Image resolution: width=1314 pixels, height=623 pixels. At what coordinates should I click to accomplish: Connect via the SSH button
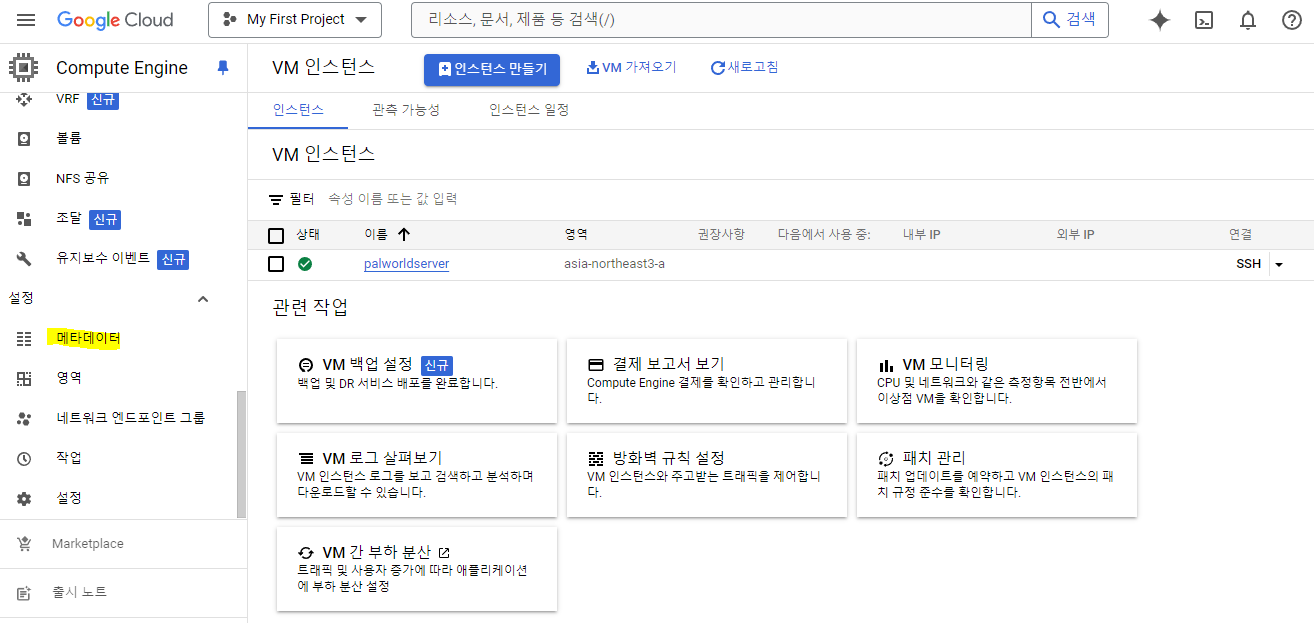click(1249, 265)
